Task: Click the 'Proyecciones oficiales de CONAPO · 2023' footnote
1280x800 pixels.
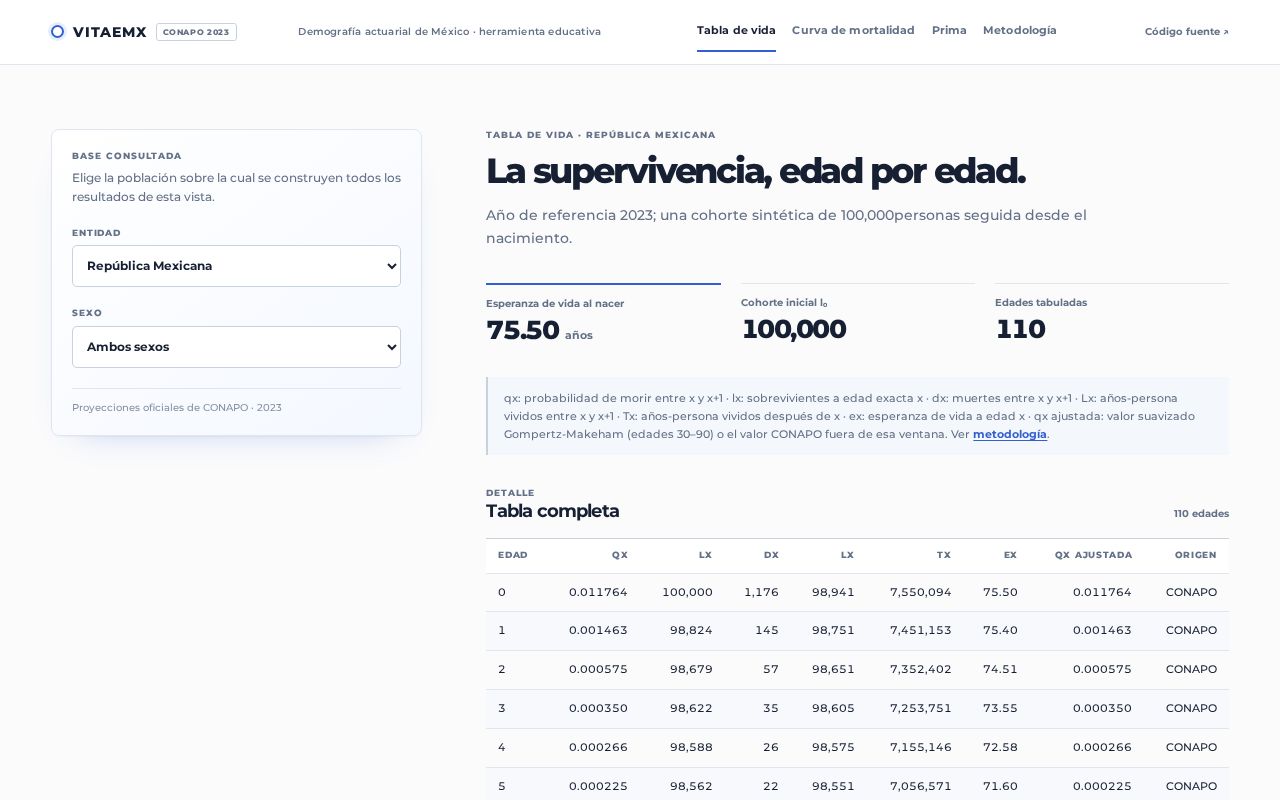Action: 177,408
